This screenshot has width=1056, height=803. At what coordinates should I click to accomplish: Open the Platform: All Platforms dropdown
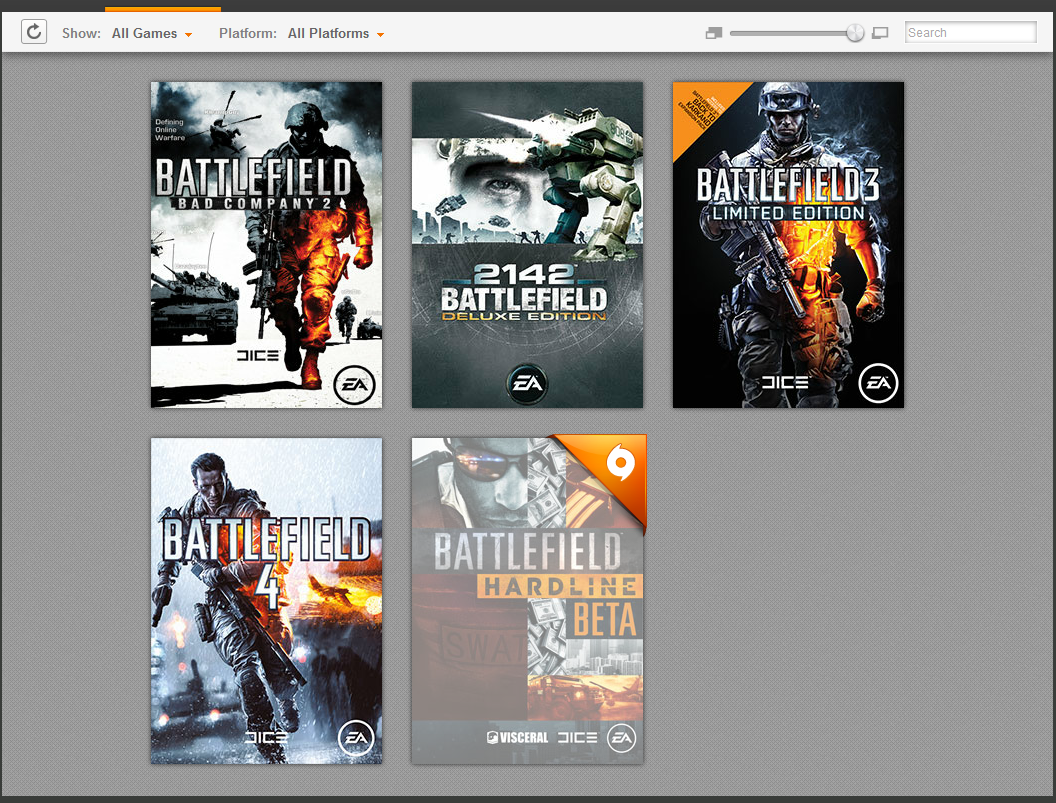click(335, 33)
